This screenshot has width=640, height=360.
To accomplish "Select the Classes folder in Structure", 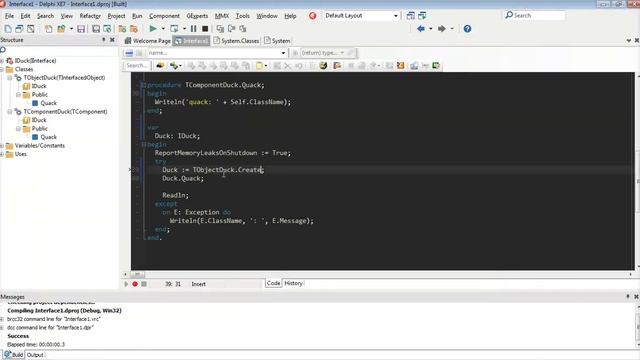I will tap(24, 69).
